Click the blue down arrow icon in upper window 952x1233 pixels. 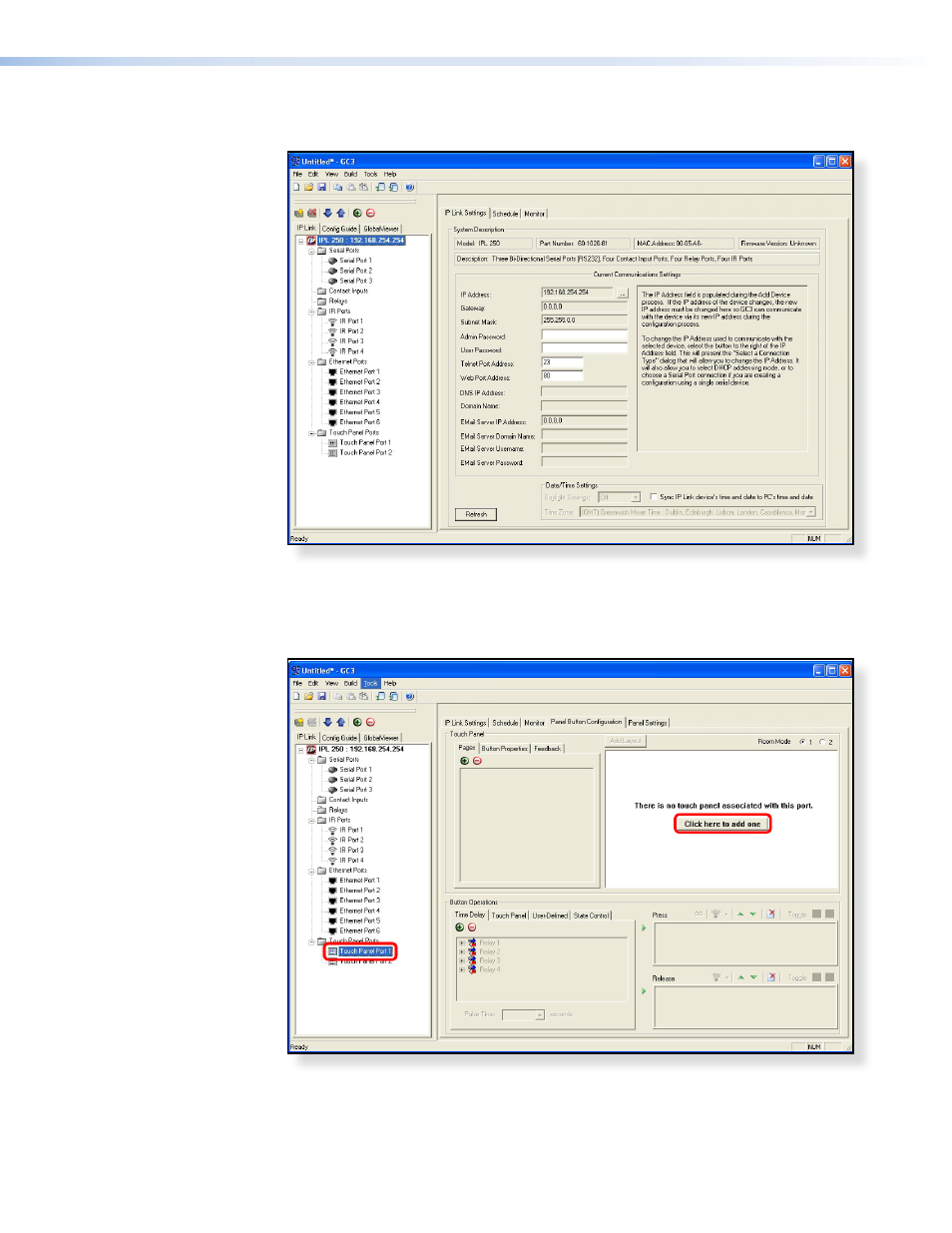point(327,213)
